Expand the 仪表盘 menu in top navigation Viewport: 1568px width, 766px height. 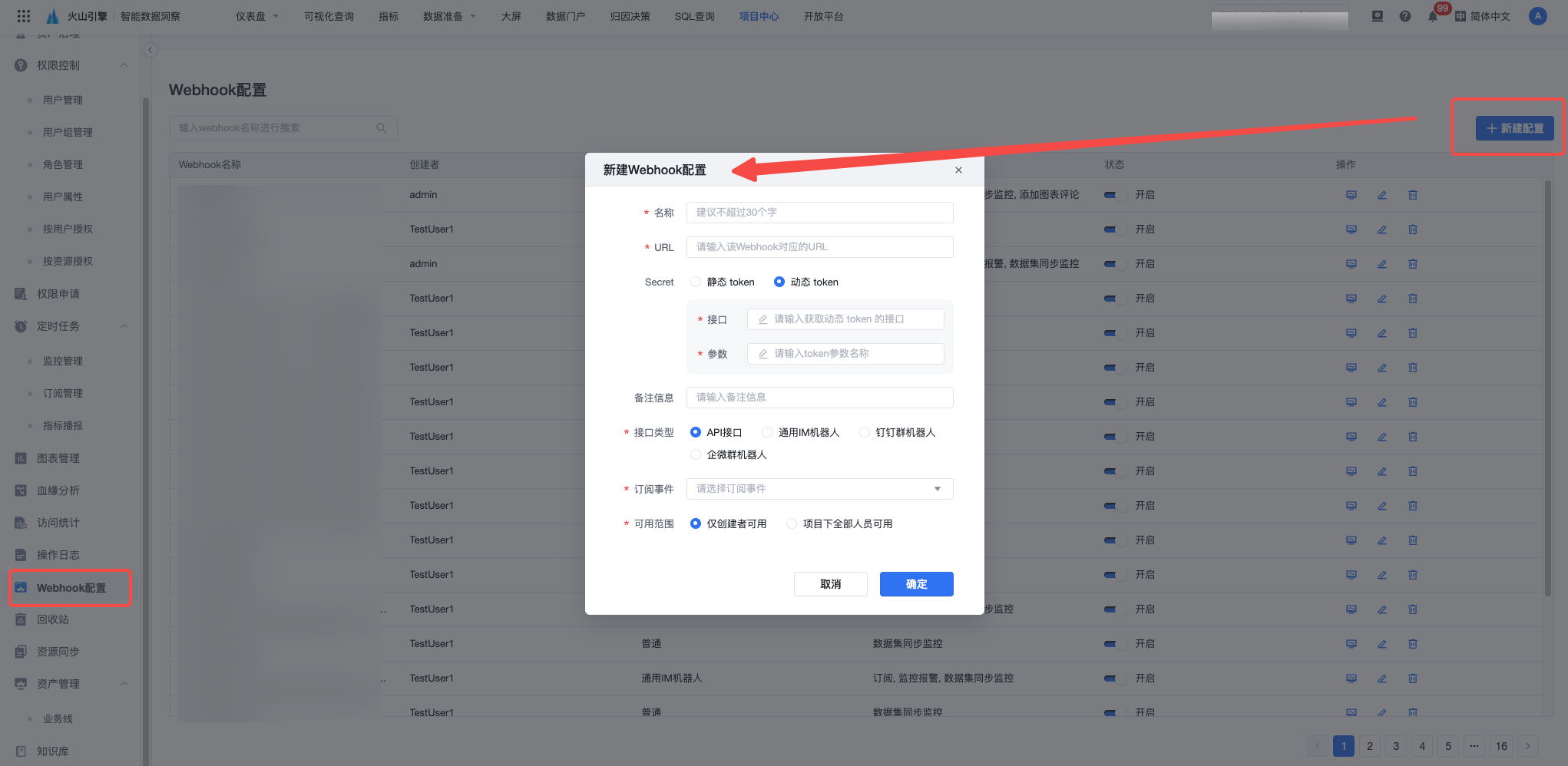(x=256, y=16)
